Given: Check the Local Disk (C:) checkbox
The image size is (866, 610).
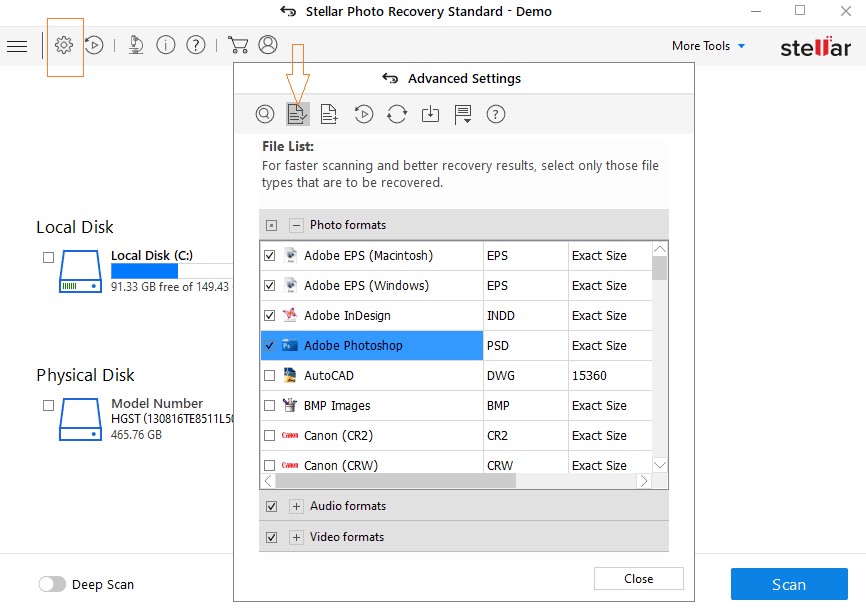Looking at the screenshot, I should coord(49,257).
